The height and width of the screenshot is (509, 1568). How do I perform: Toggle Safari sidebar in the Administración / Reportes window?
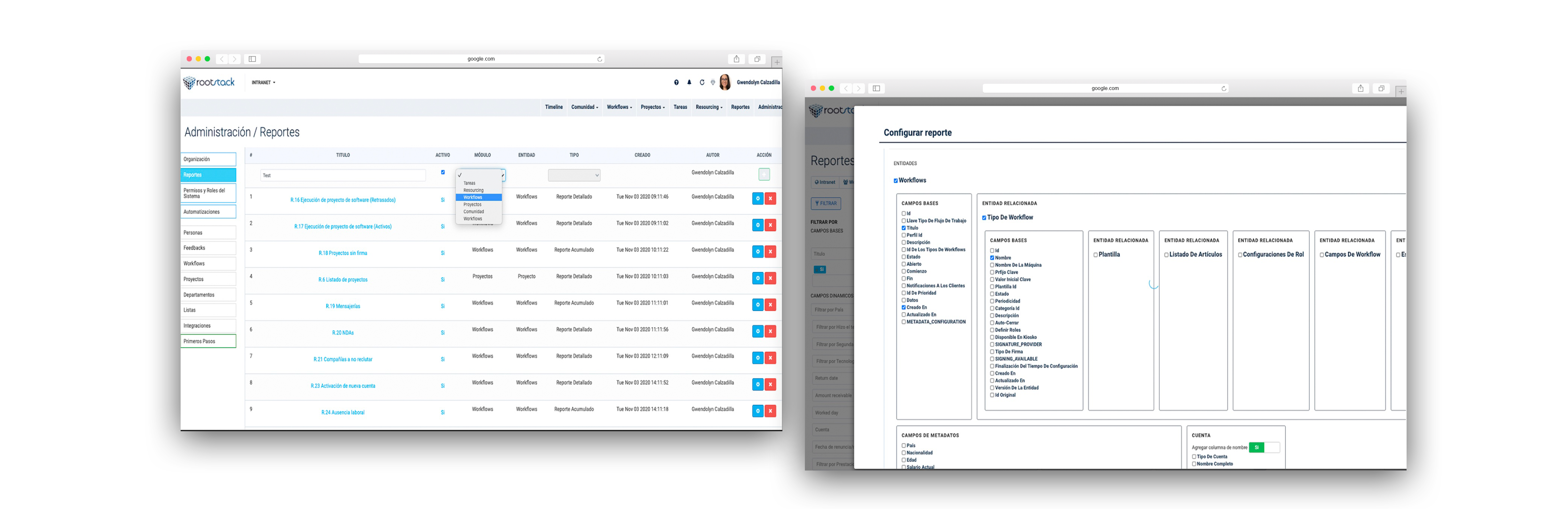(252, 59)
